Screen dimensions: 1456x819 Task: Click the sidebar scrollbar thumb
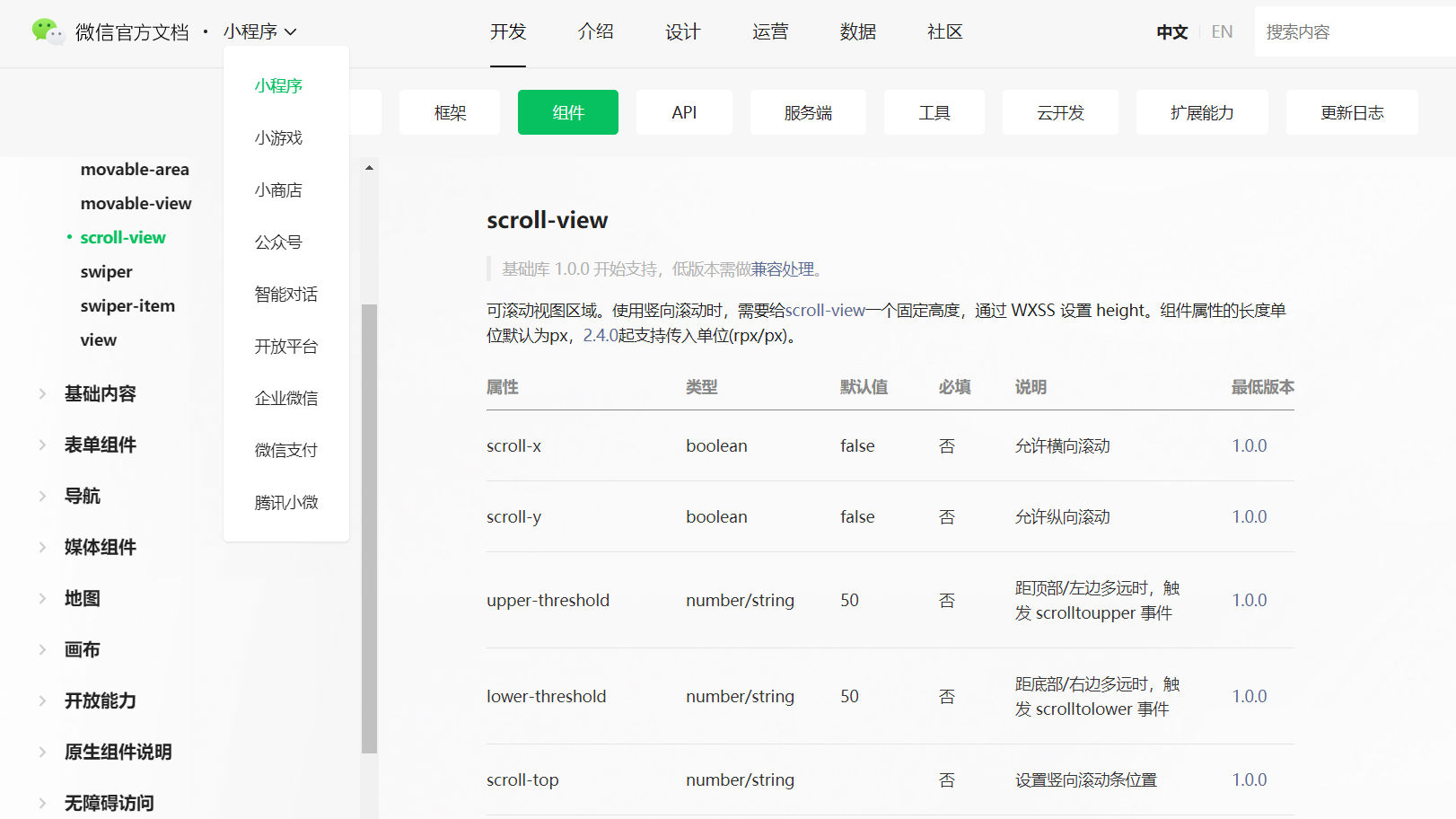(x=369, y=528)
